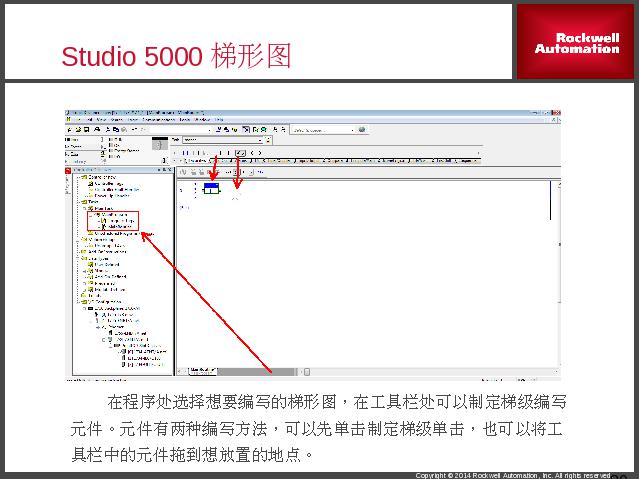640x480 pixels.
Task: Open the Tools menu
Action: [x=185, y=120]
